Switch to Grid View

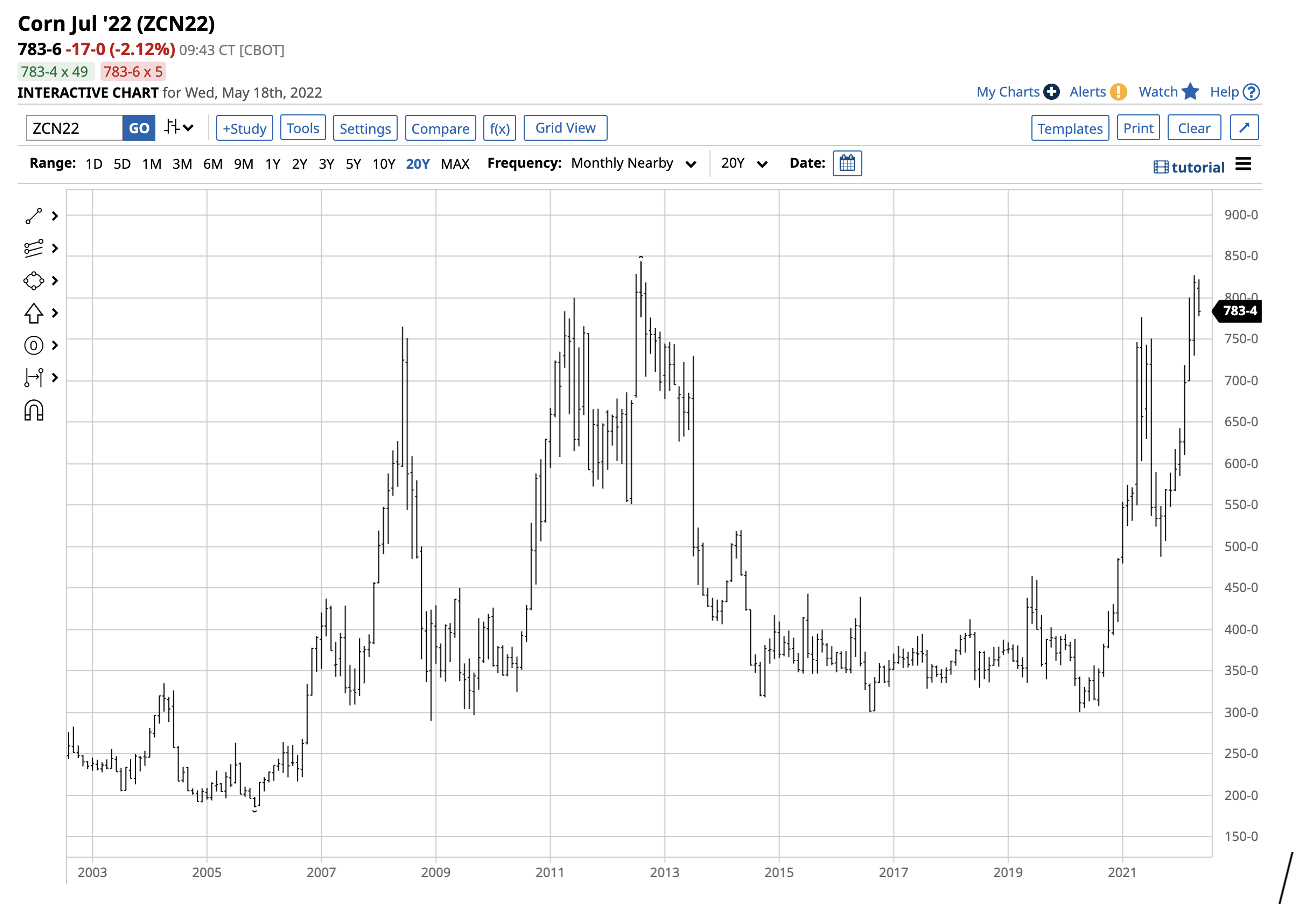click(565, 128)
